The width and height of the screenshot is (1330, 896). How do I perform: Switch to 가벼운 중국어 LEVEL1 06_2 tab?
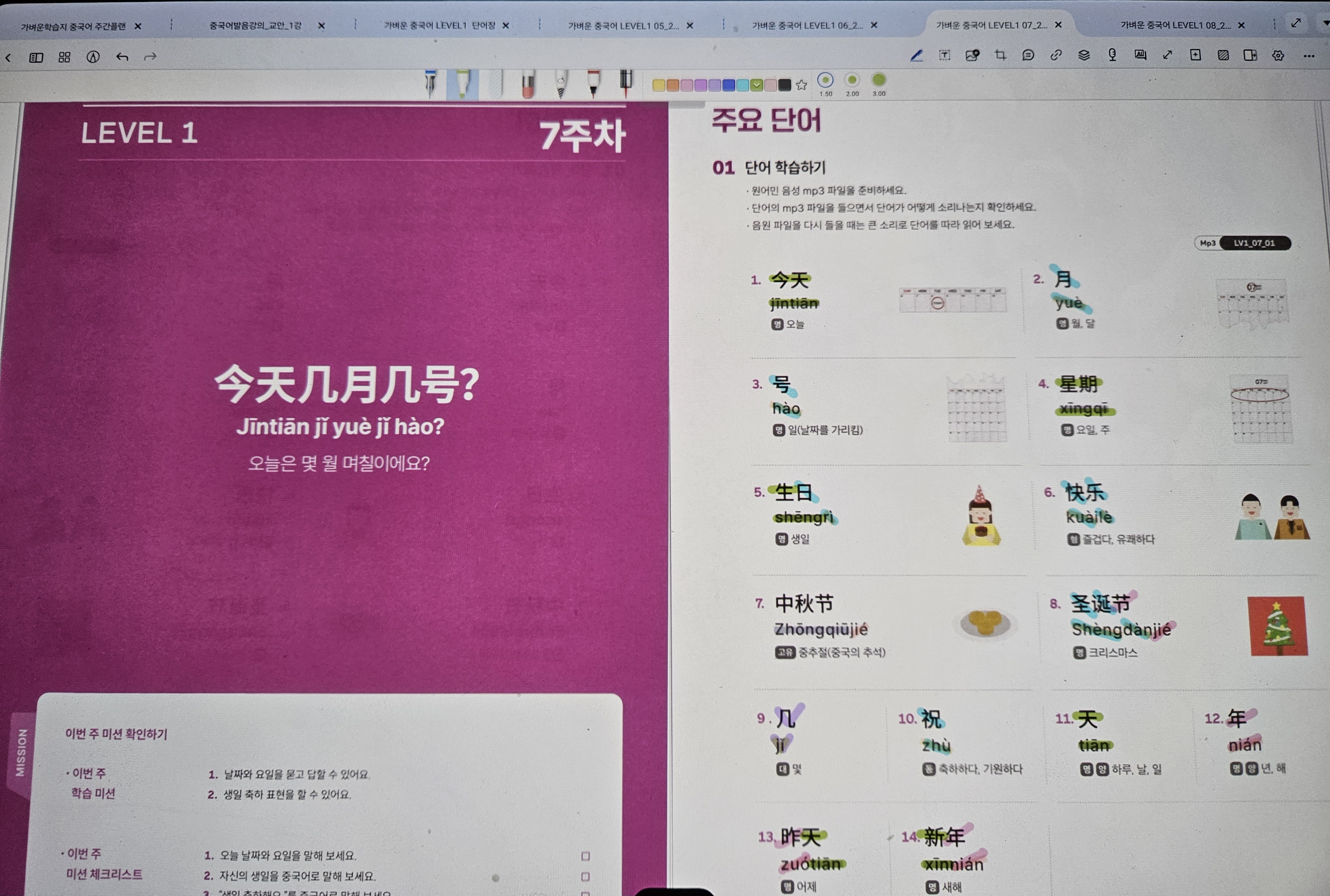(807, 26)
